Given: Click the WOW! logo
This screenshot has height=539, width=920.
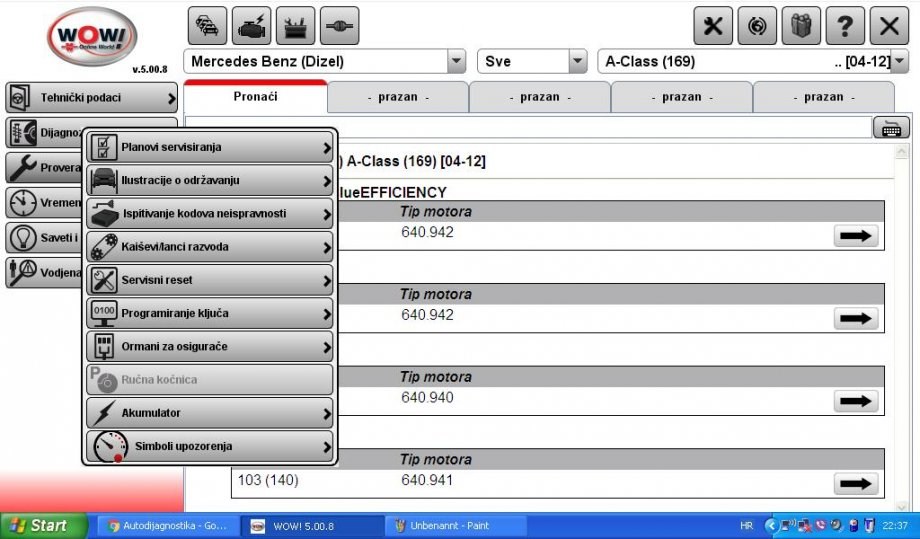Looking at the screenshot, I should (x=92, y=37).
